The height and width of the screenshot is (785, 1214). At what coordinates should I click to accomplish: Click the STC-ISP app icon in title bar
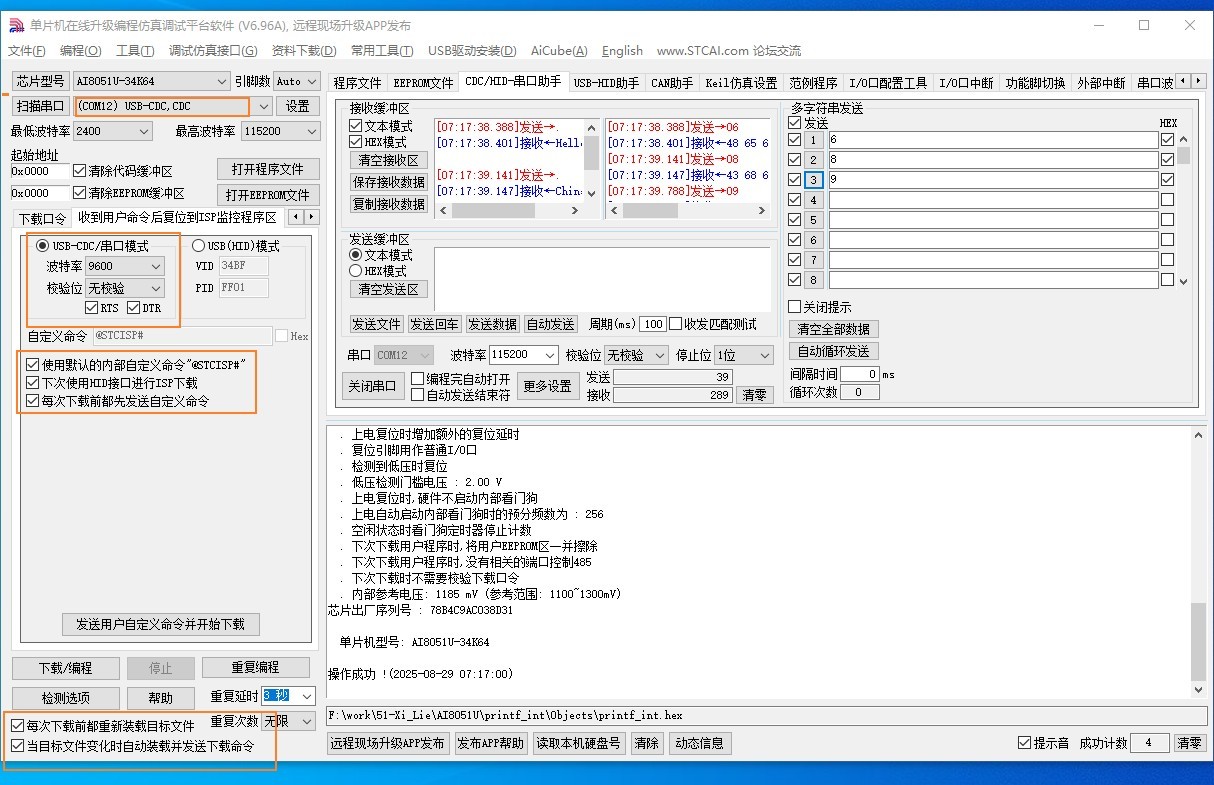[x=15, y=25]
